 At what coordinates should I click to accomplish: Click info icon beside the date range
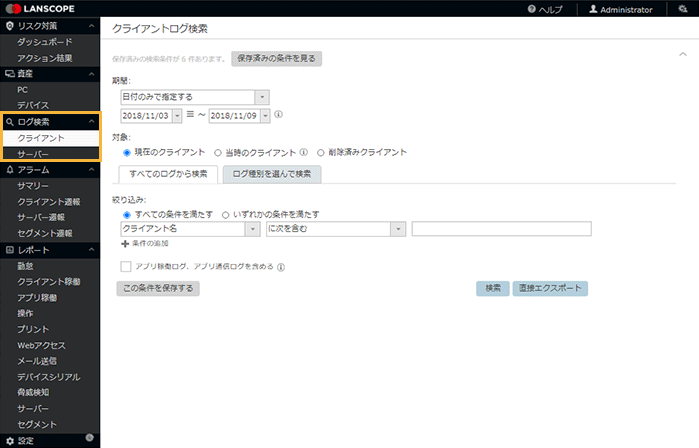coord(278,115)
